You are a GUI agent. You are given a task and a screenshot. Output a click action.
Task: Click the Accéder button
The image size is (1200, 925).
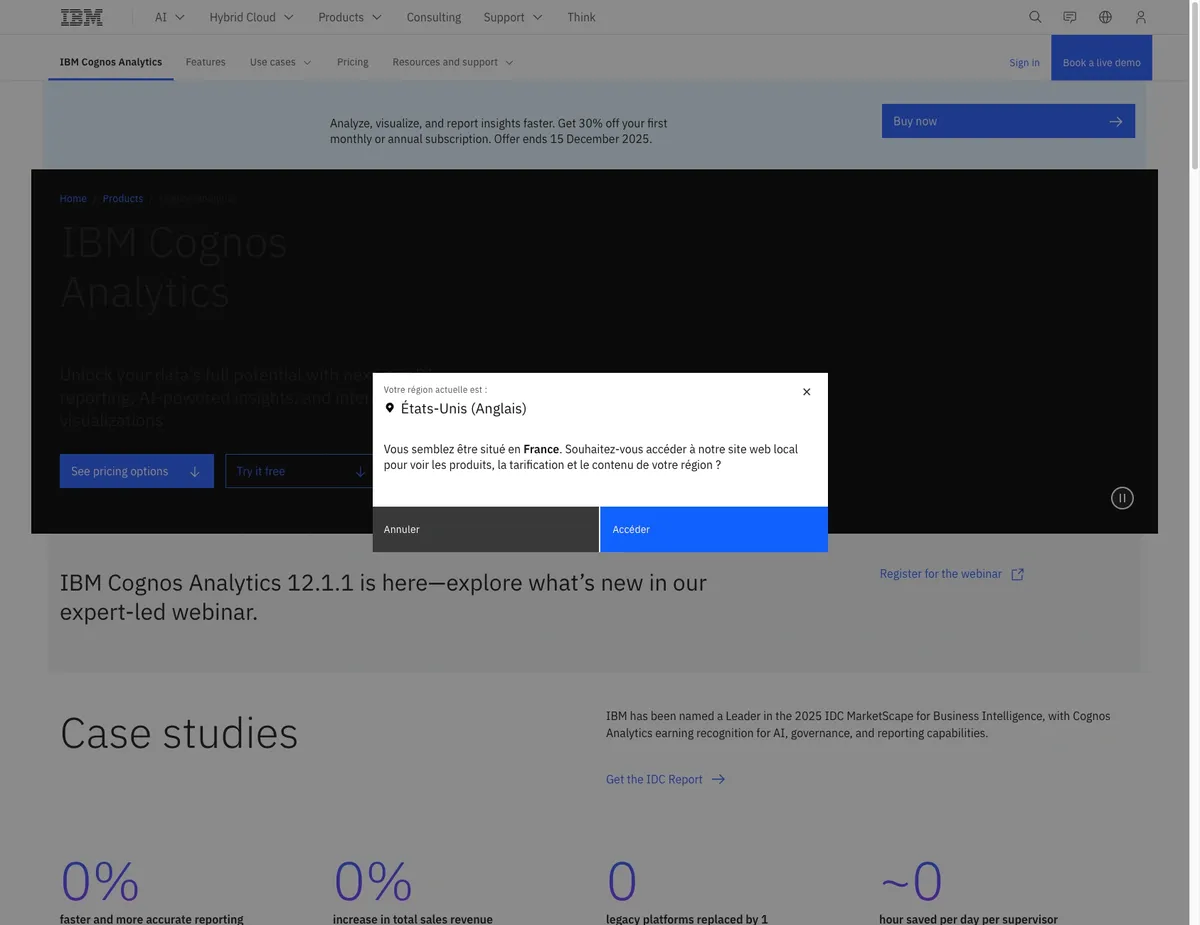pyautogui.click(x=714, y=529)
